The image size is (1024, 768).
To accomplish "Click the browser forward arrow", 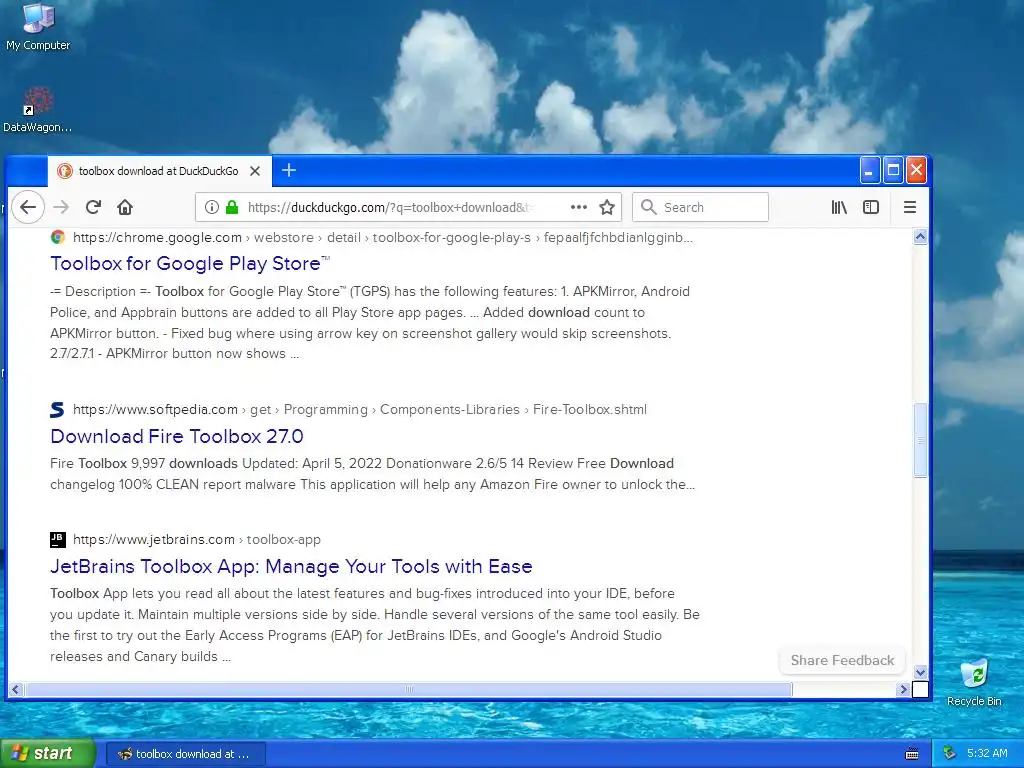I will tap(61, 207).
